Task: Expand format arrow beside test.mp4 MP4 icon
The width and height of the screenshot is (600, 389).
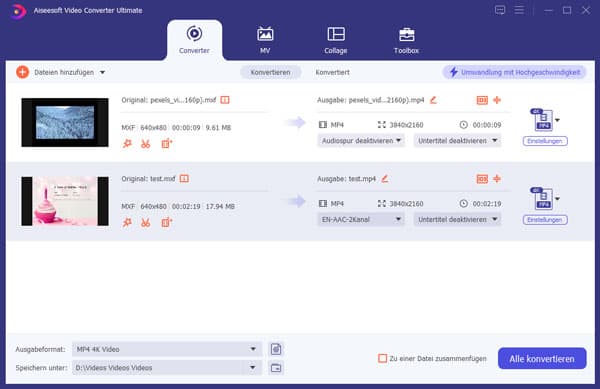Action: click(558, 199)
